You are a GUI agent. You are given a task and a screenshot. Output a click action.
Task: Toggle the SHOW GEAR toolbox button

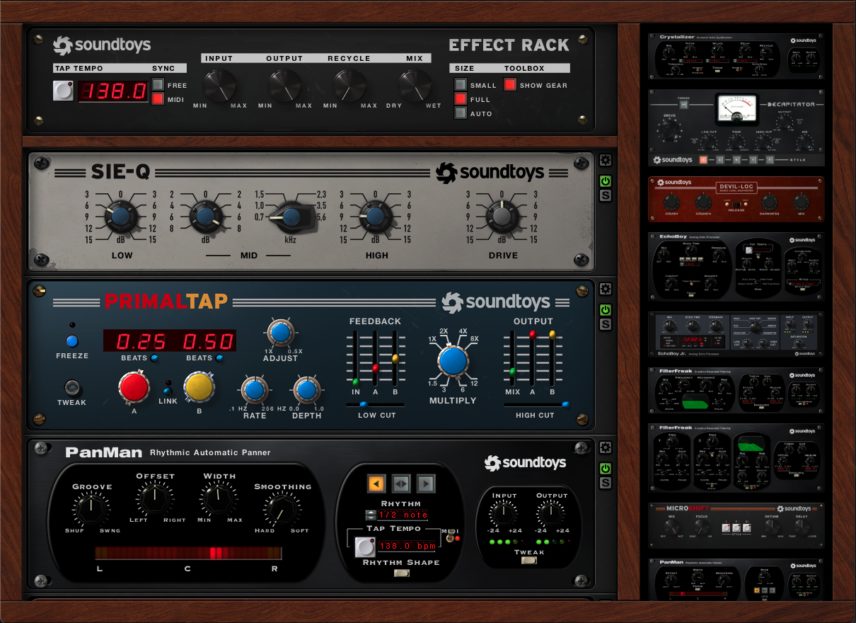pyautogui.click(x=510, y=85)
